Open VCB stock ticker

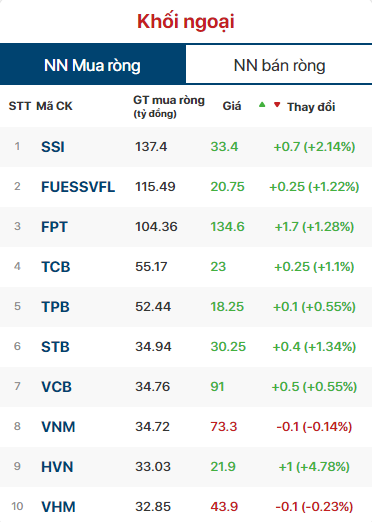56,387
